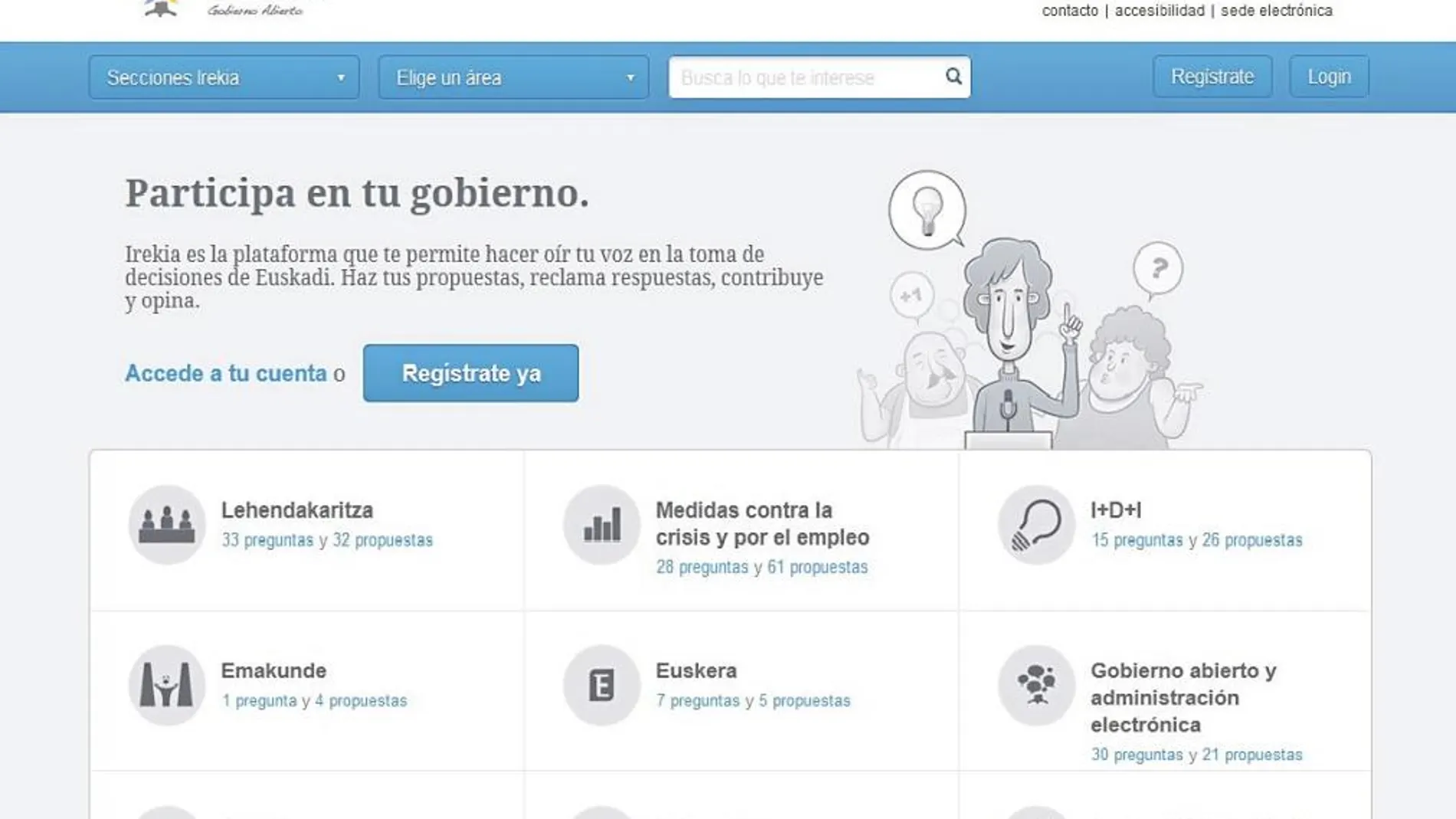Click the Lehendakaritza podium icon
This screenshot has width=1456, height=819.
point(166,525)
